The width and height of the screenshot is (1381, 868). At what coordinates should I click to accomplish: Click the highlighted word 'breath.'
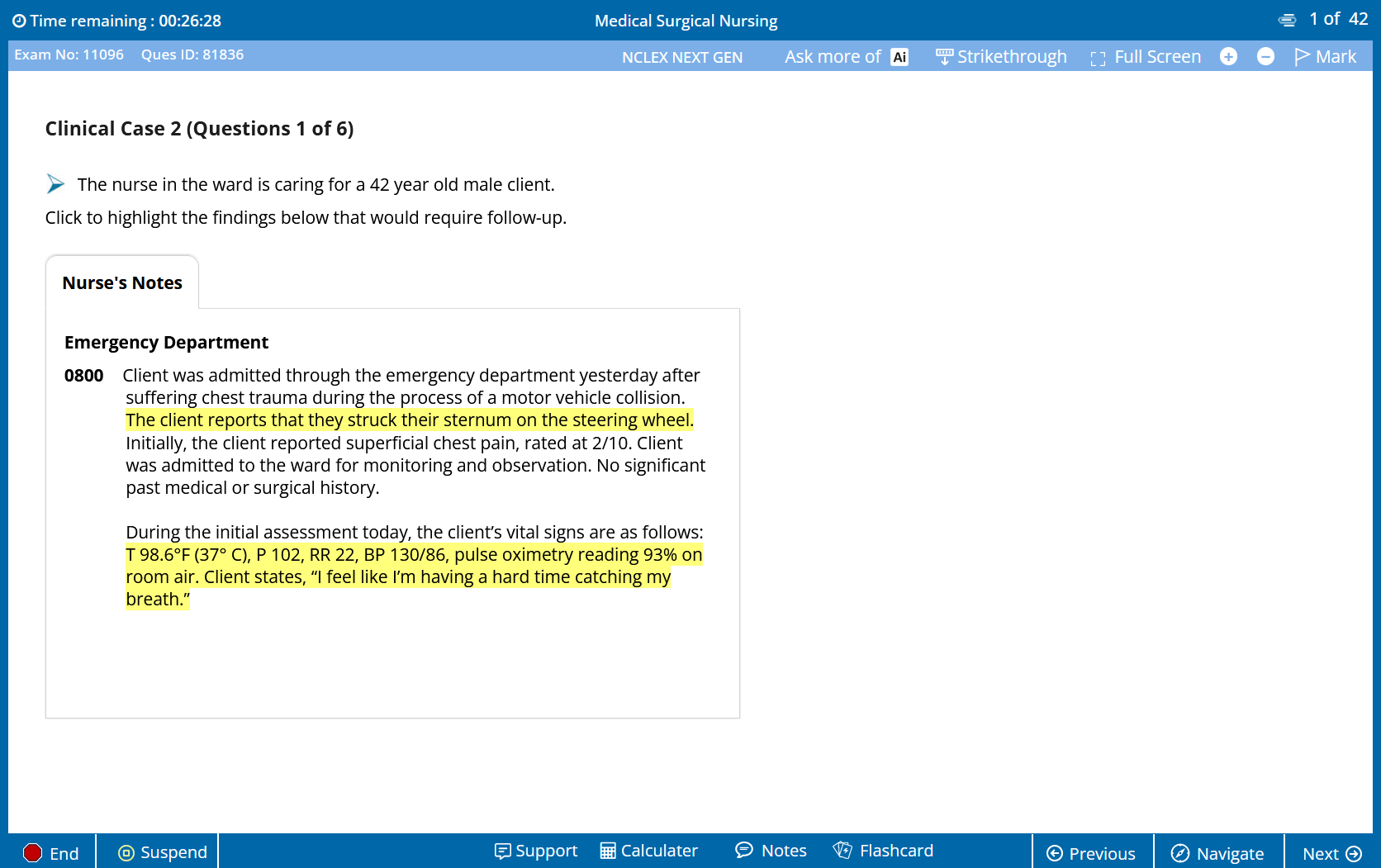(x=158, y=600)
